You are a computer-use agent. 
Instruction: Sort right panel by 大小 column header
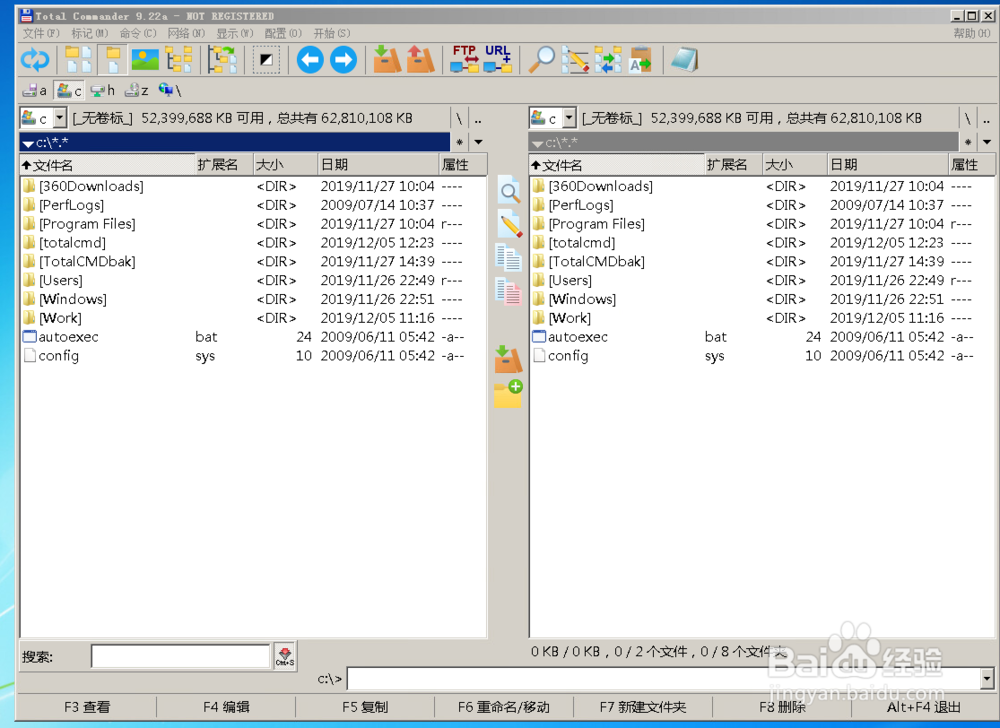795,165
